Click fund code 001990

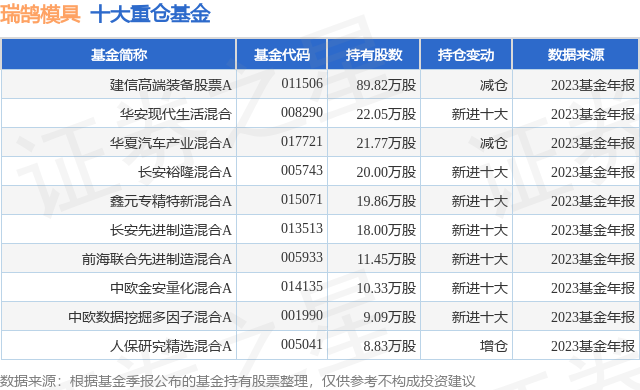coord(302,315)
